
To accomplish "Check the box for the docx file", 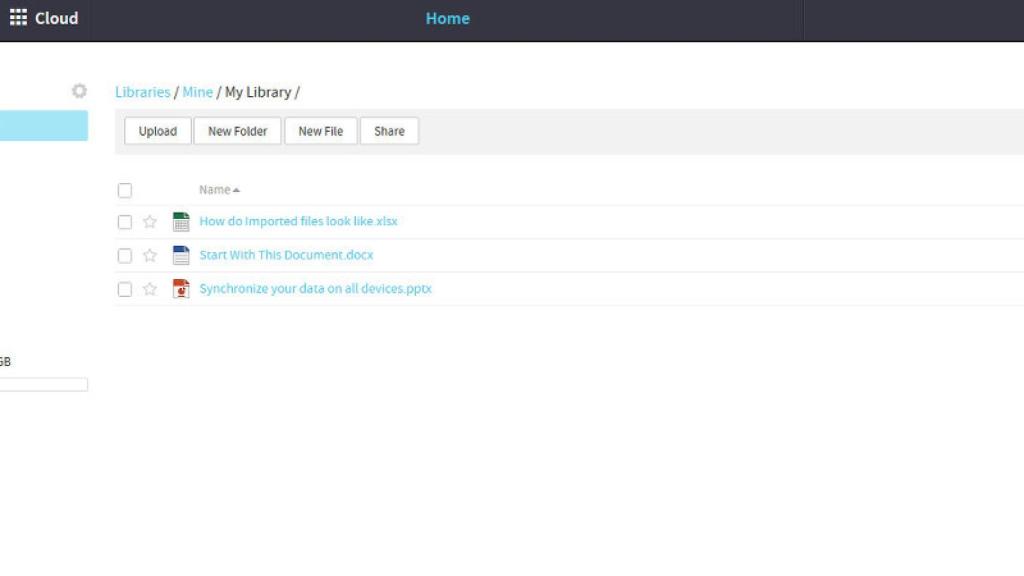I will tap(125, 256).
